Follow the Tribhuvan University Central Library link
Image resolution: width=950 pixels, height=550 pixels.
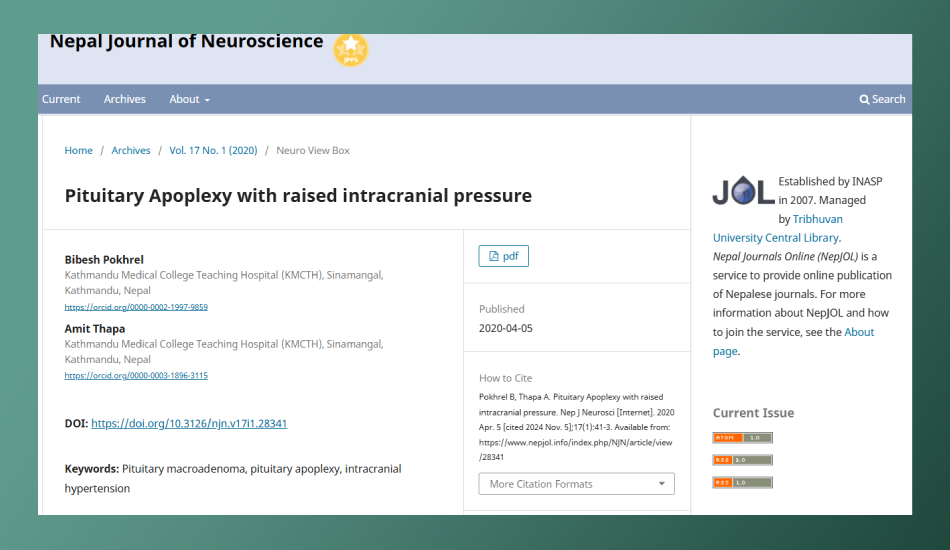pyautogui.click(x=777, y=238)
